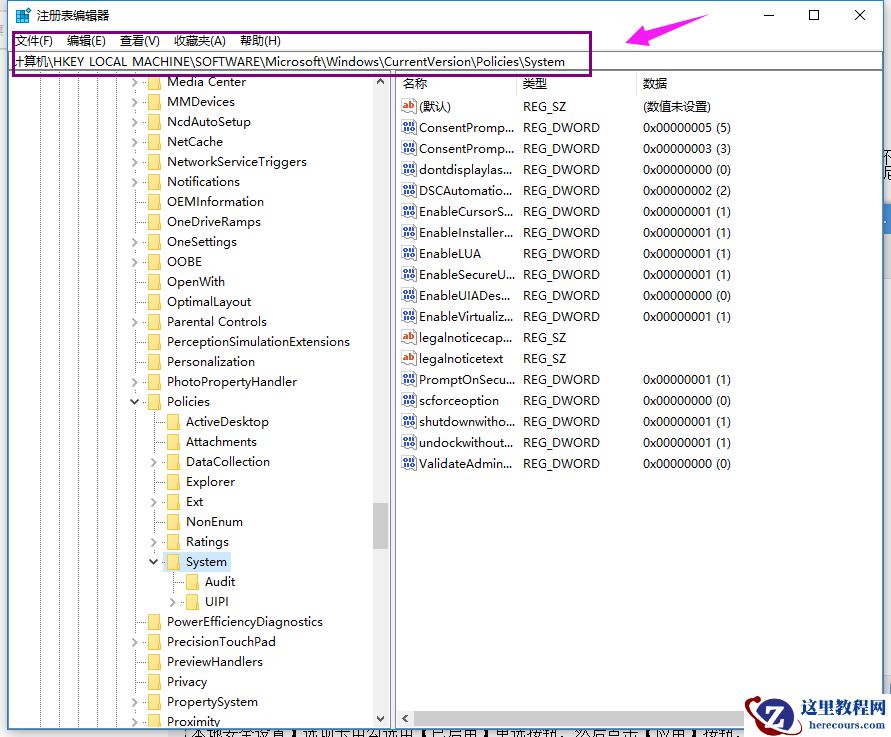Screen dimensions: 891x737
Task: Click the REG_DWORD icon beside EnableLUA
Action: [x=409, y=253]
